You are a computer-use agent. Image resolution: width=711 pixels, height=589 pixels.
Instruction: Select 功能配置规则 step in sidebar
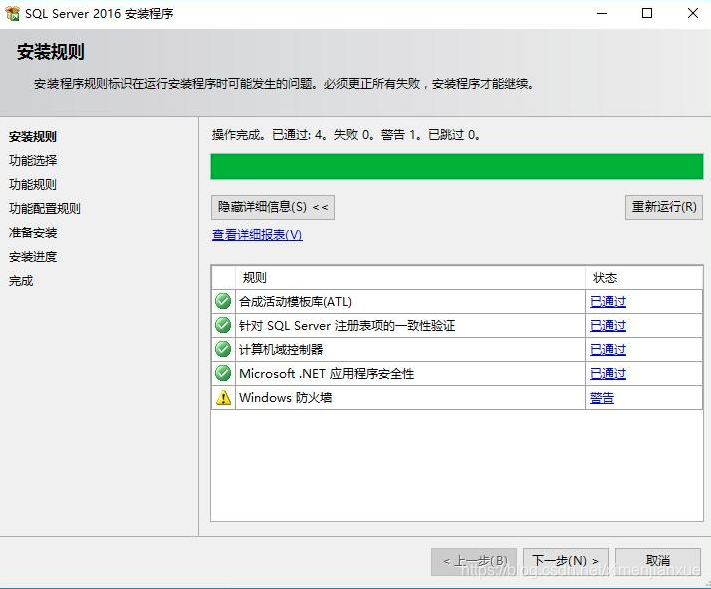point(44,209)
